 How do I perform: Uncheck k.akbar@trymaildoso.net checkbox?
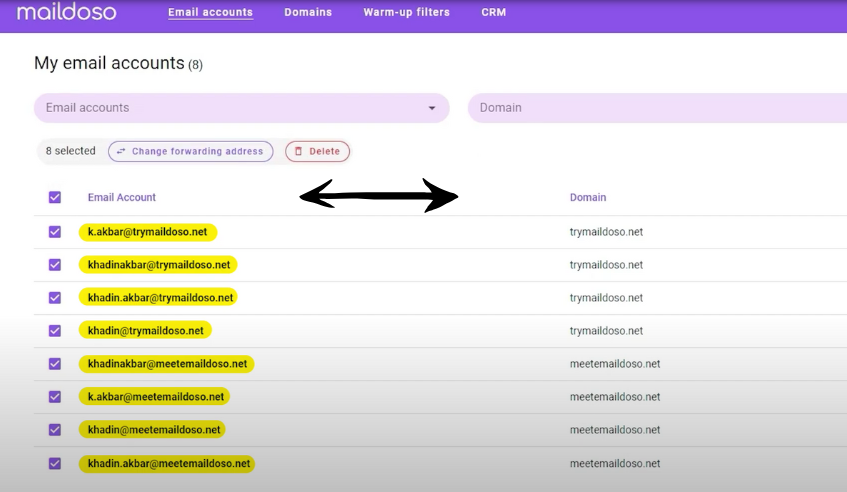[55, 232]
